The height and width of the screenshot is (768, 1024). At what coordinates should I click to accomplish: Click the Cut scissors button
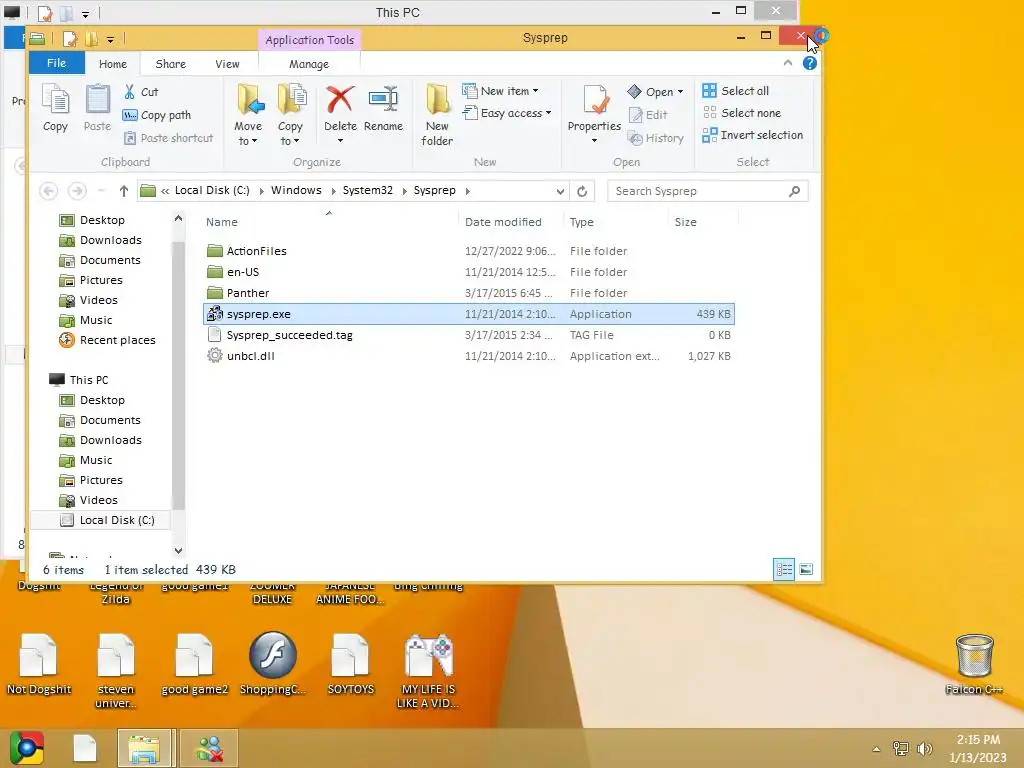pos(141,92)
